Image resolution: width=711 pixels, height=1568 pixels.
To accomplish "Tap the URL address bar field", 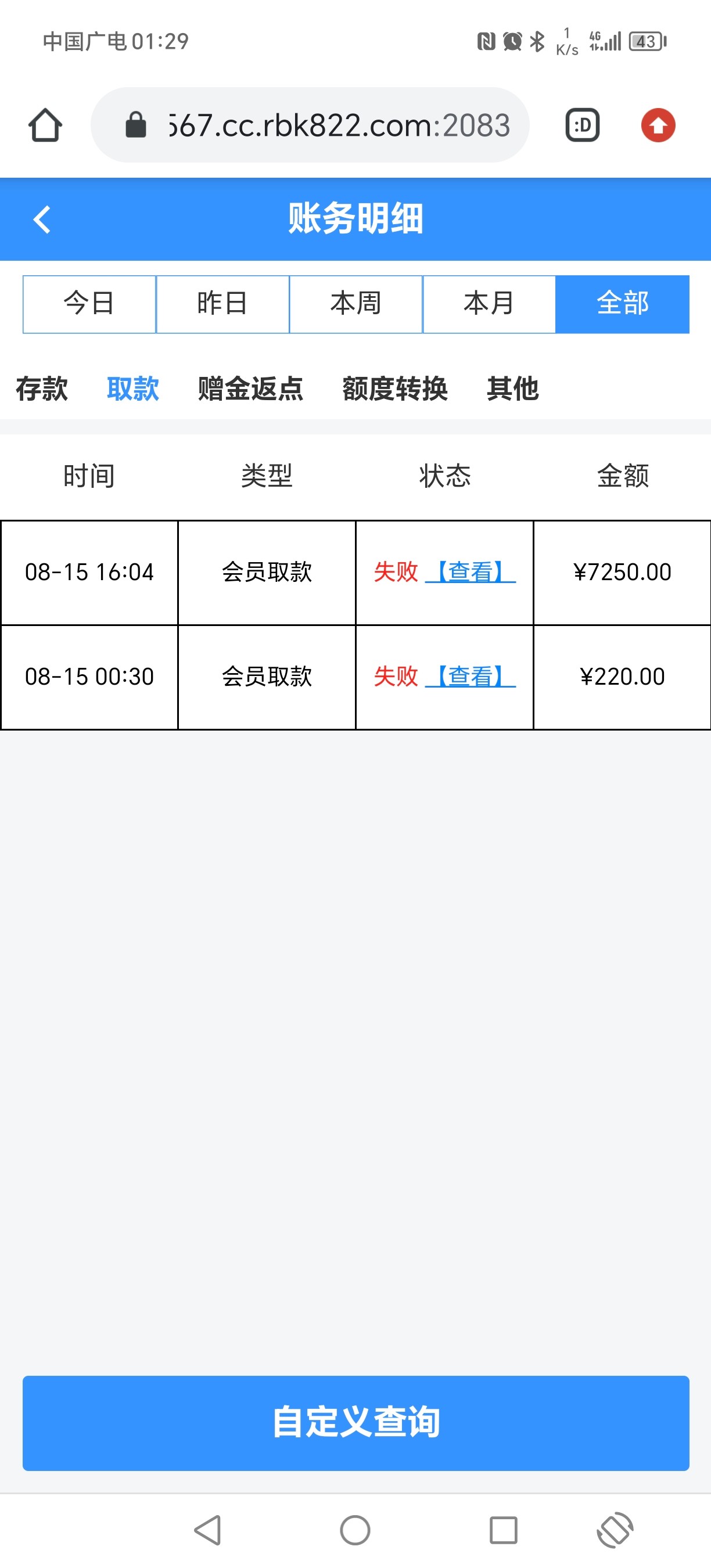I will tap(339, 125).
